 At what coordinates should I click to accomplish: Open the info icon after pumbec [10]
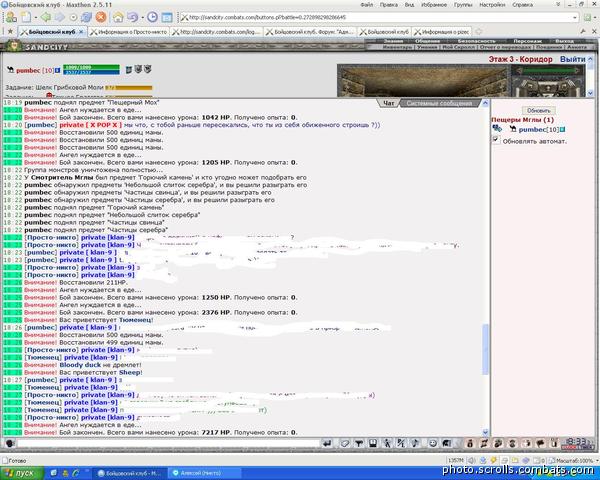(x=57, y=70)
